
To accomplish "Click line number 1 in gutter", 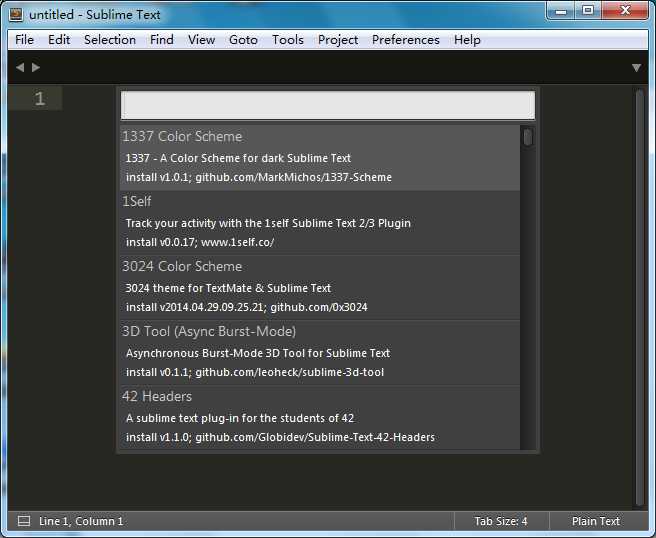I will click(40, 99).
